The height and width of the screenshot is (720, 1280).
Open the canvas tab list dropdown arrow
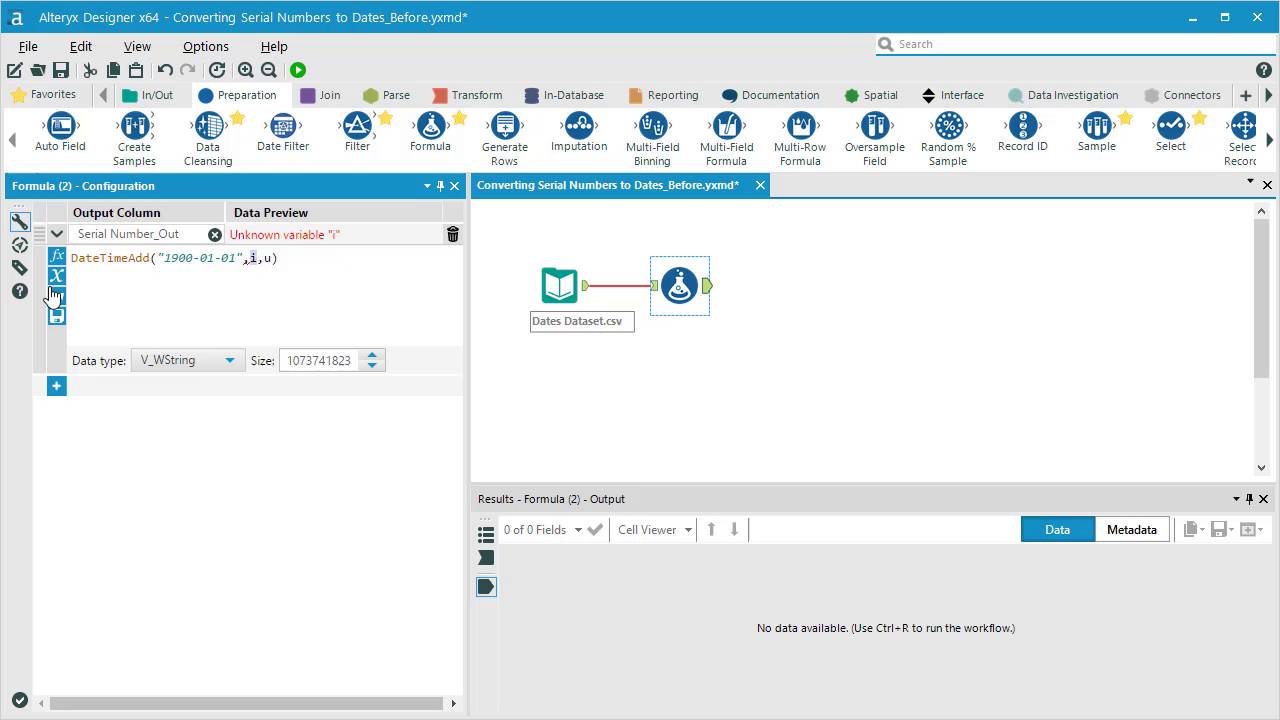point(1250,181)
